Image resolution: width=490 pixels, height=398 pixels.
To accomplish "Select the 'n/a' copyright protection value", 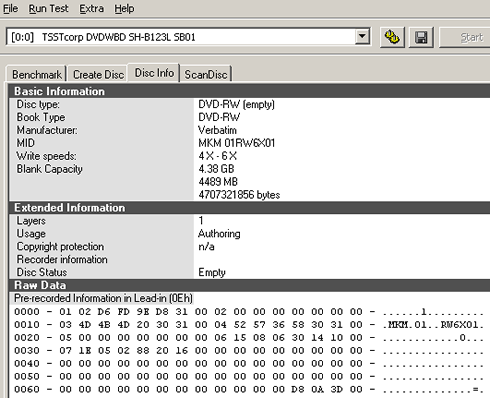I will point(206,247).
